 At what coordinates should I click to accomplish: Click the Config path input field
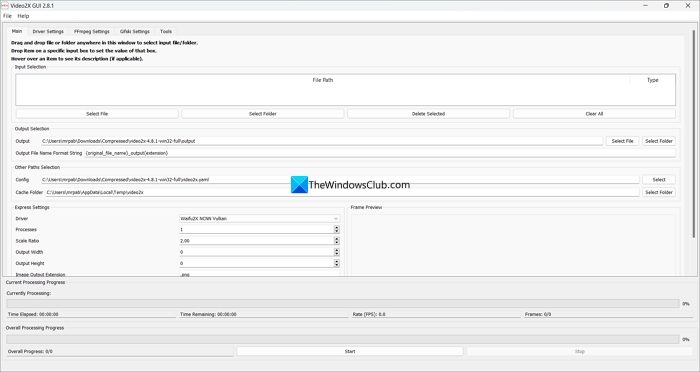340,180
